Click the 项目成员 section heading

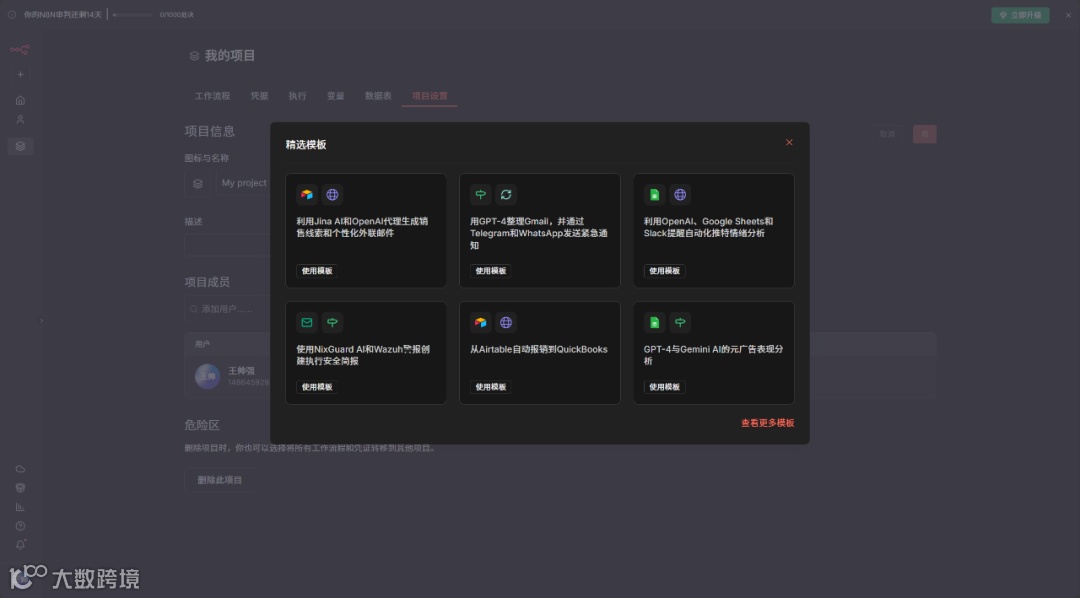pyautogui.click(x=207, y=282)
